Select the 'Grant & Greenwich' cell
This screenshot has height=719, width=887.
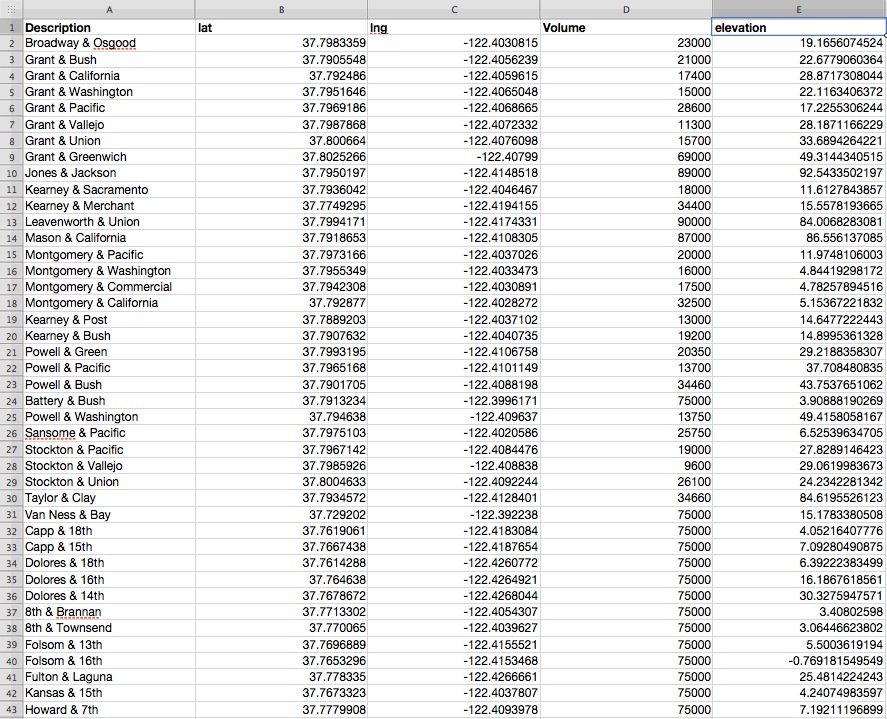[x=109, y=157]
